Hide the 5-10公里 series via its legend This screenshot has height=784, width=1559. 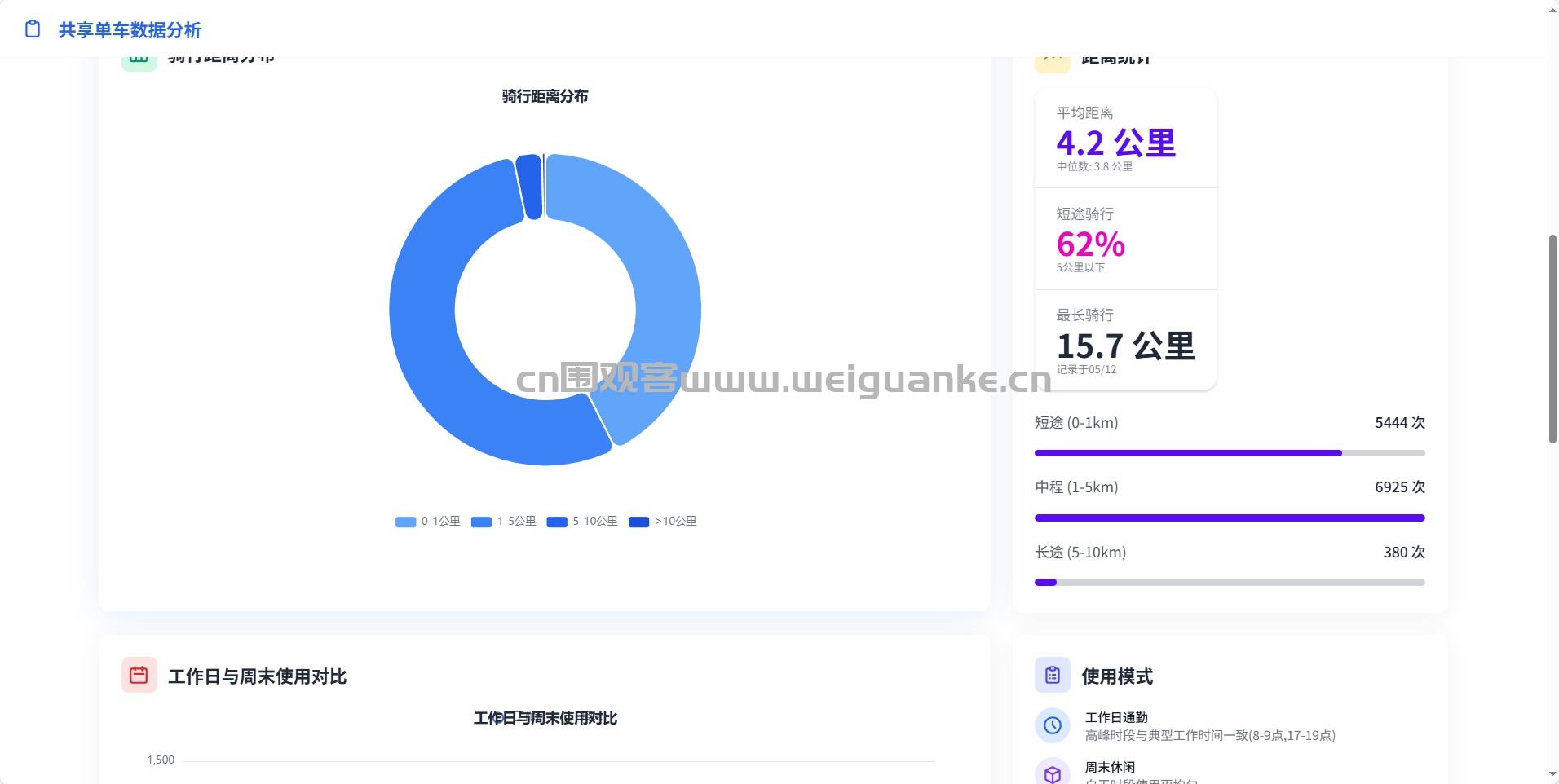pyautogui.click(x=582, y=522)
